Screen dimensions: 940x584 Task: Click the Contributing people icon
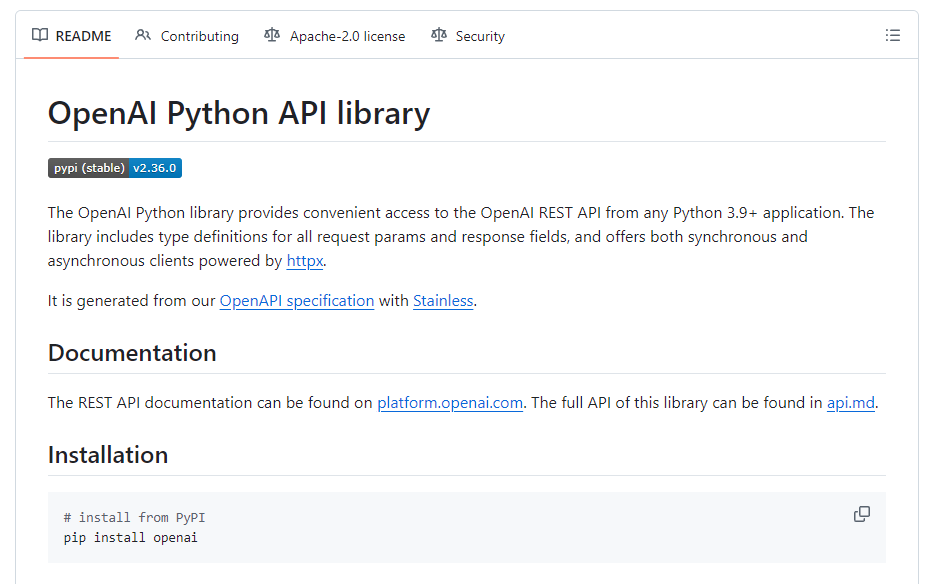[x=143, y=35]
